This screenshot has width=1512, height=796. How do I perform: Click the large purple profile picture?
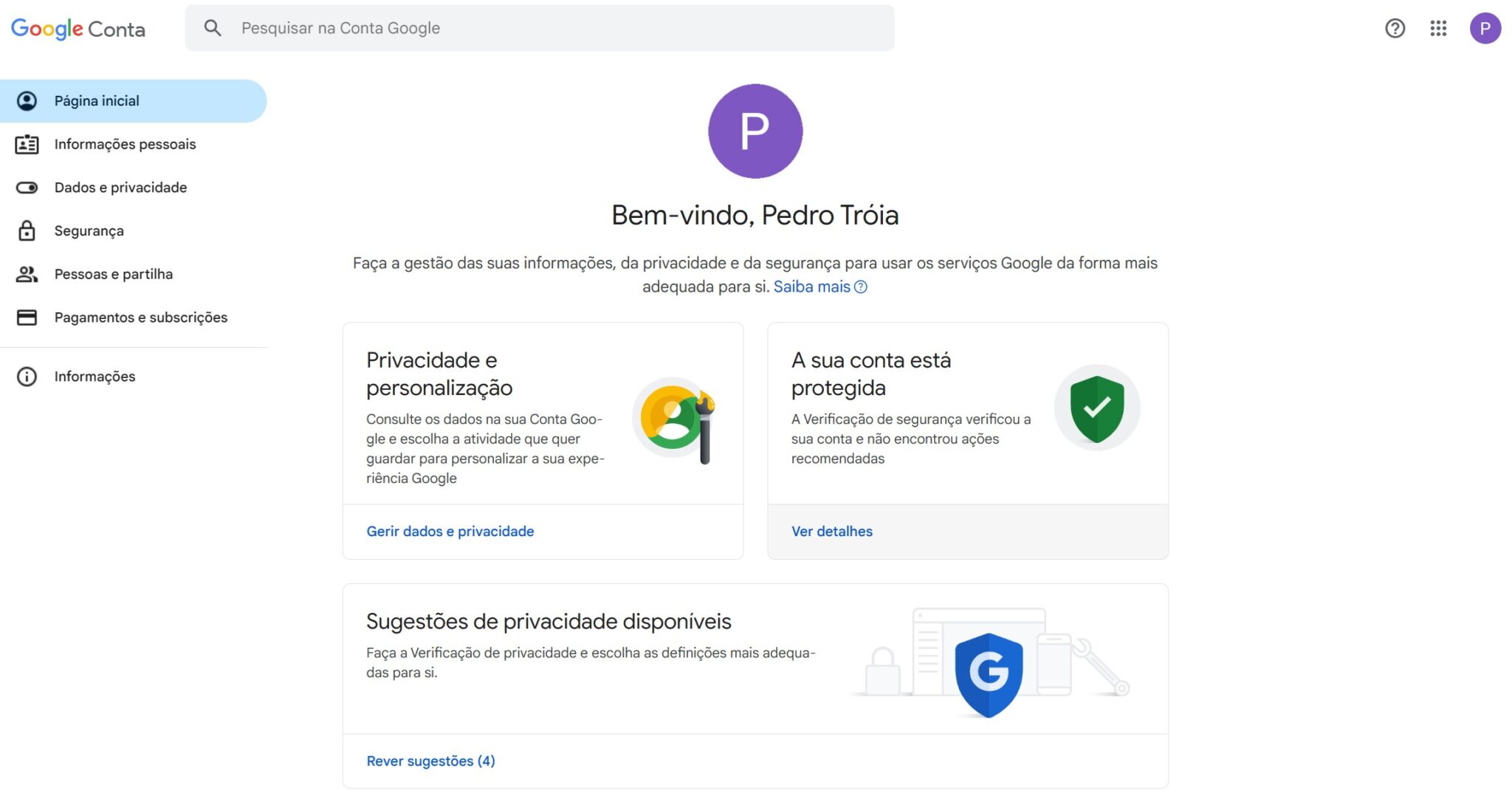tap(755, 131)
